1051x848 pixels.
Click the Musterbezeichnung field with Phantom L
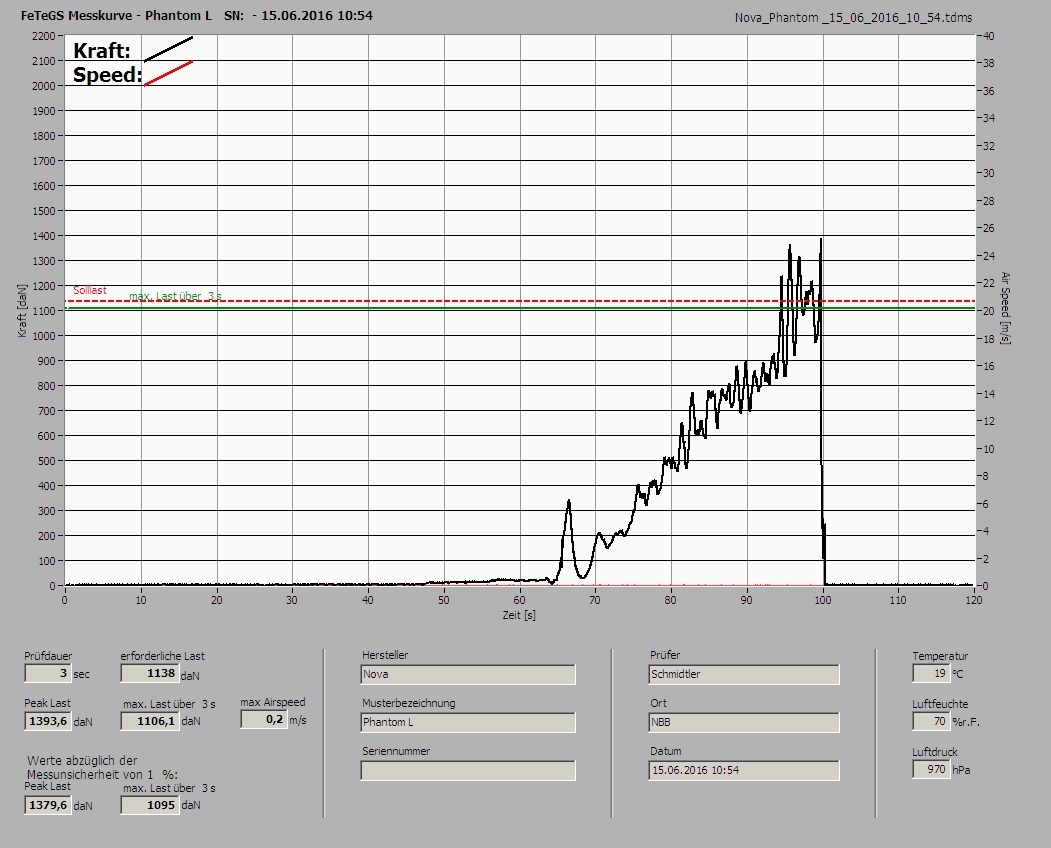point(468,722)
